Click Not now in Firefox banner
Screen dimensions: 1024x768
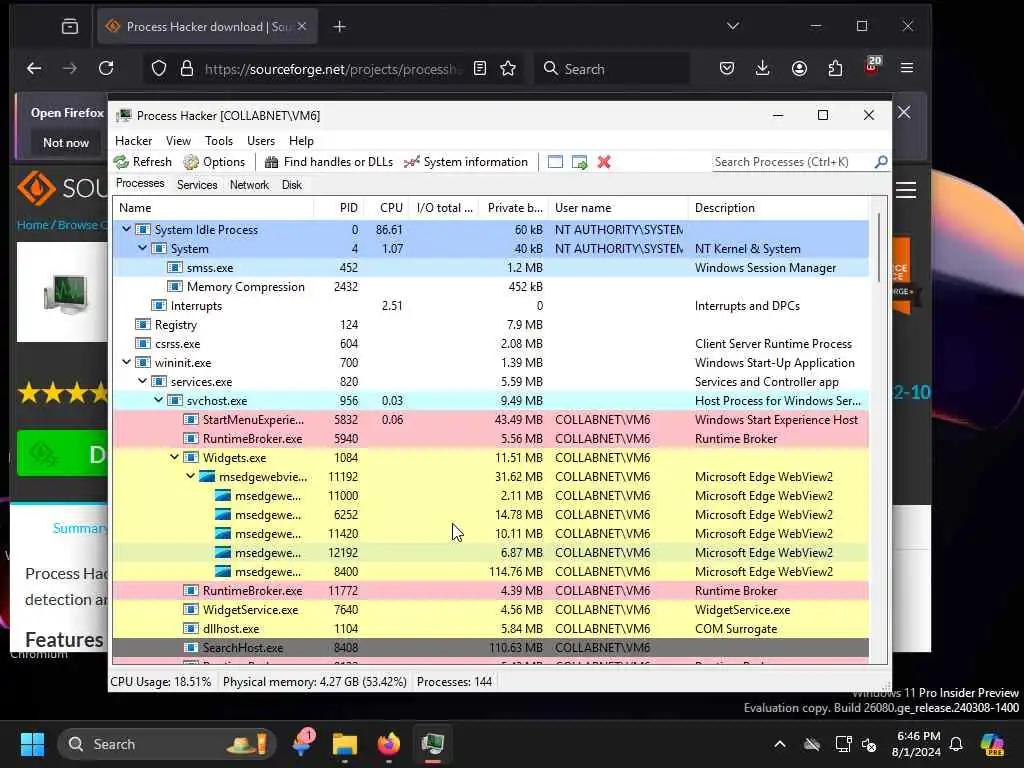pyautogui.click(x=65, y=142)
